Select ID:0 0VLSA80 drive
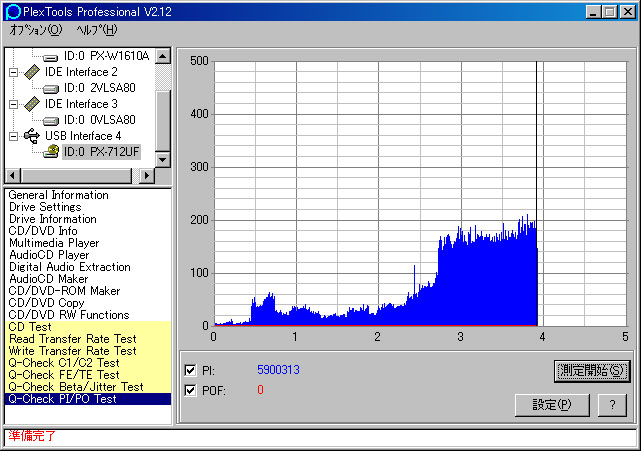The height and width of the screenshot is (451, 641). [x=99, y=120]
